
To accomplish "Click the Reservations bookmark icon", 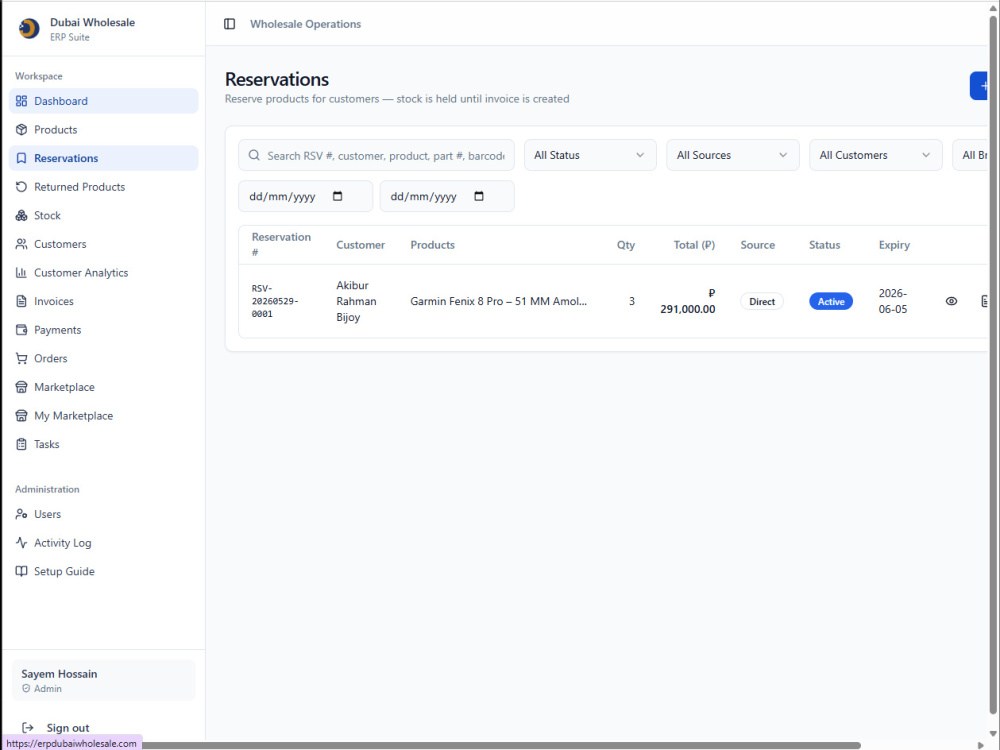I will coord(22,158).
